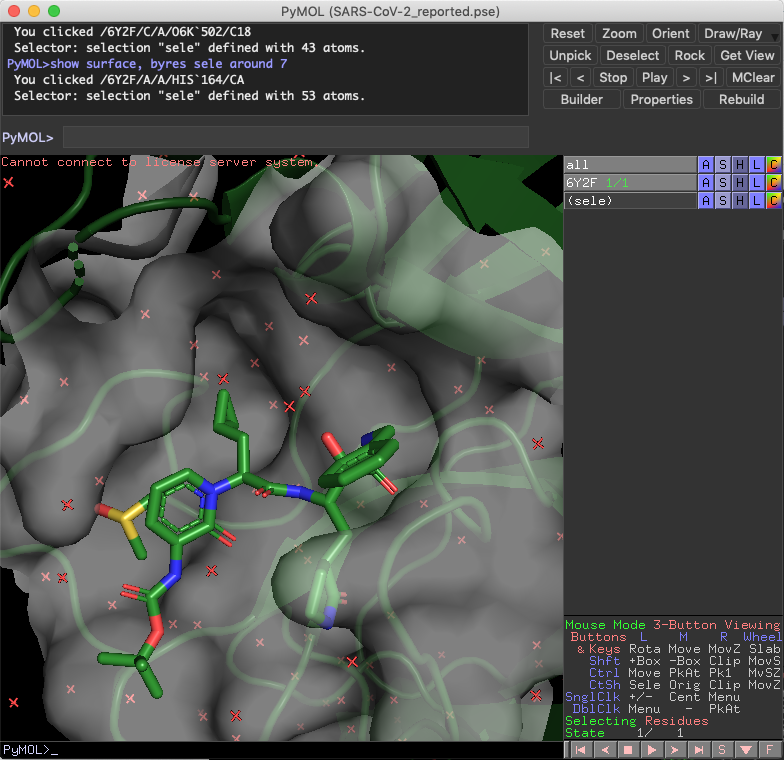The height and width of the screenshot is (760, 784).
Task: Open Show menu for 'all' object
Action: [722, 164]
